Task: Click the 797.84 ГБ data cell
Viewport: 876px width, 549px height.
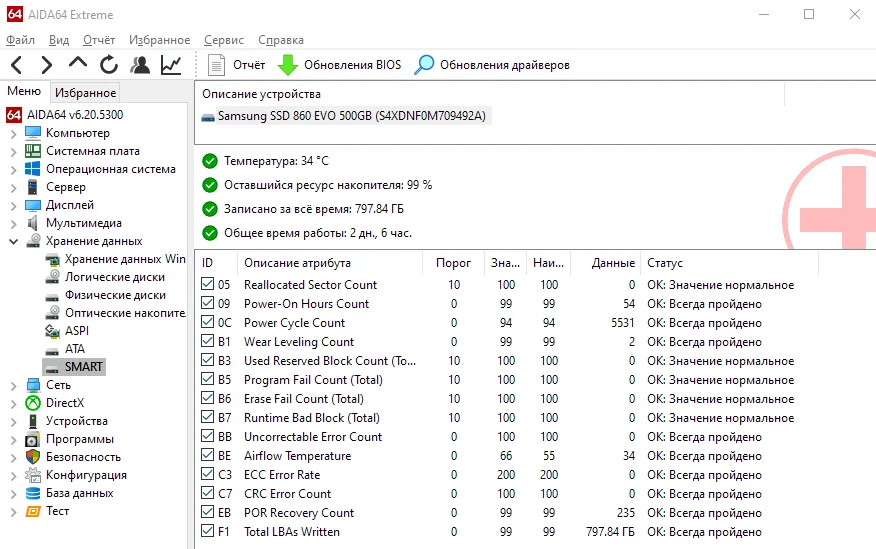Action: 610,532
